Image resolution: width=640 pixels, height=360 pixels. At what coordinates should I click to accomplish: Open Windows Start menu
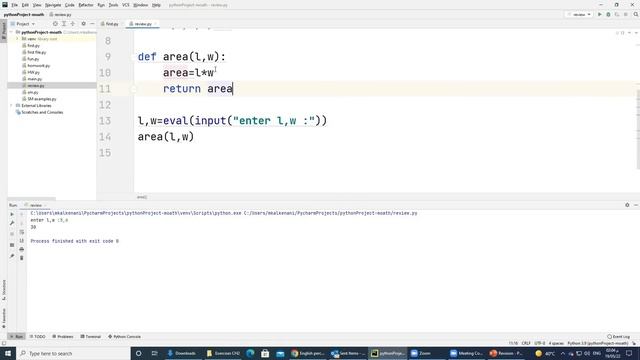point(8,353)
